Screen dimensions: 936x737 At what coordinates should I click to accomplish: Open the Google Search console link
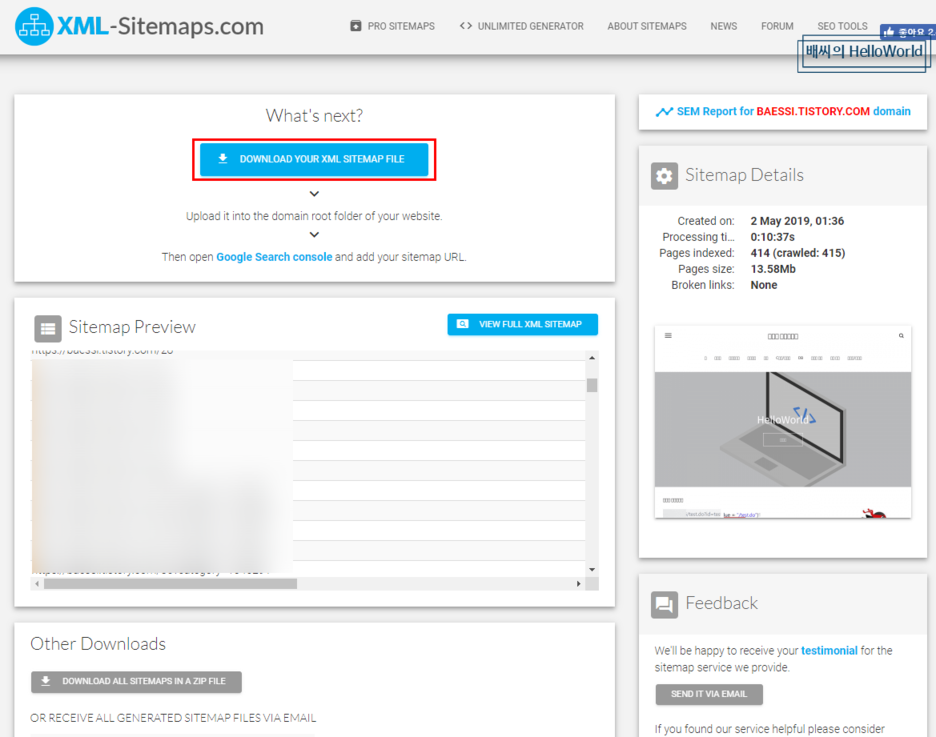coord(274,257)
